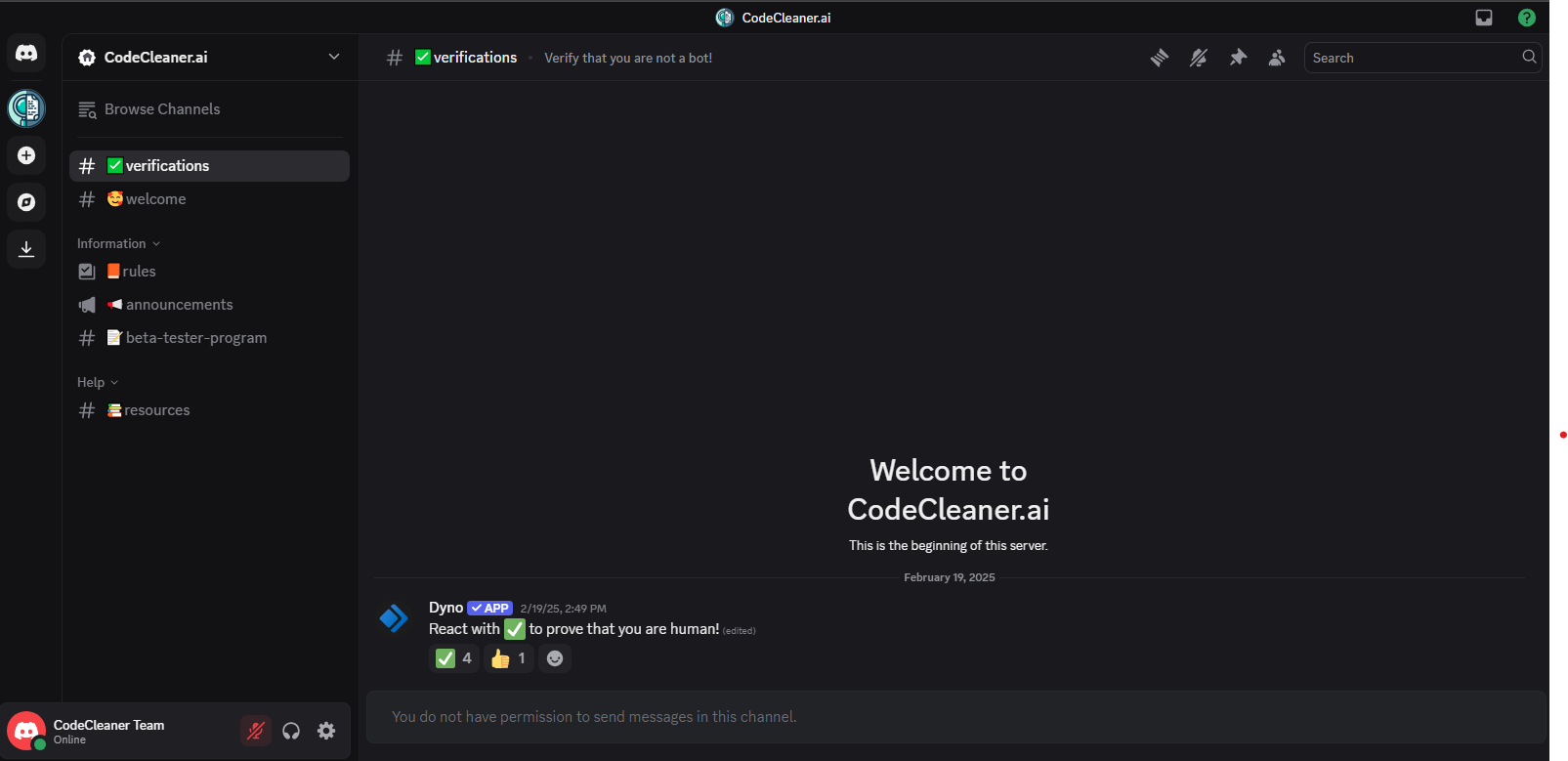1568x761 pixels.
Task: Select the CodeCleaner.ai server icon
Action: [x=26, y=108]
